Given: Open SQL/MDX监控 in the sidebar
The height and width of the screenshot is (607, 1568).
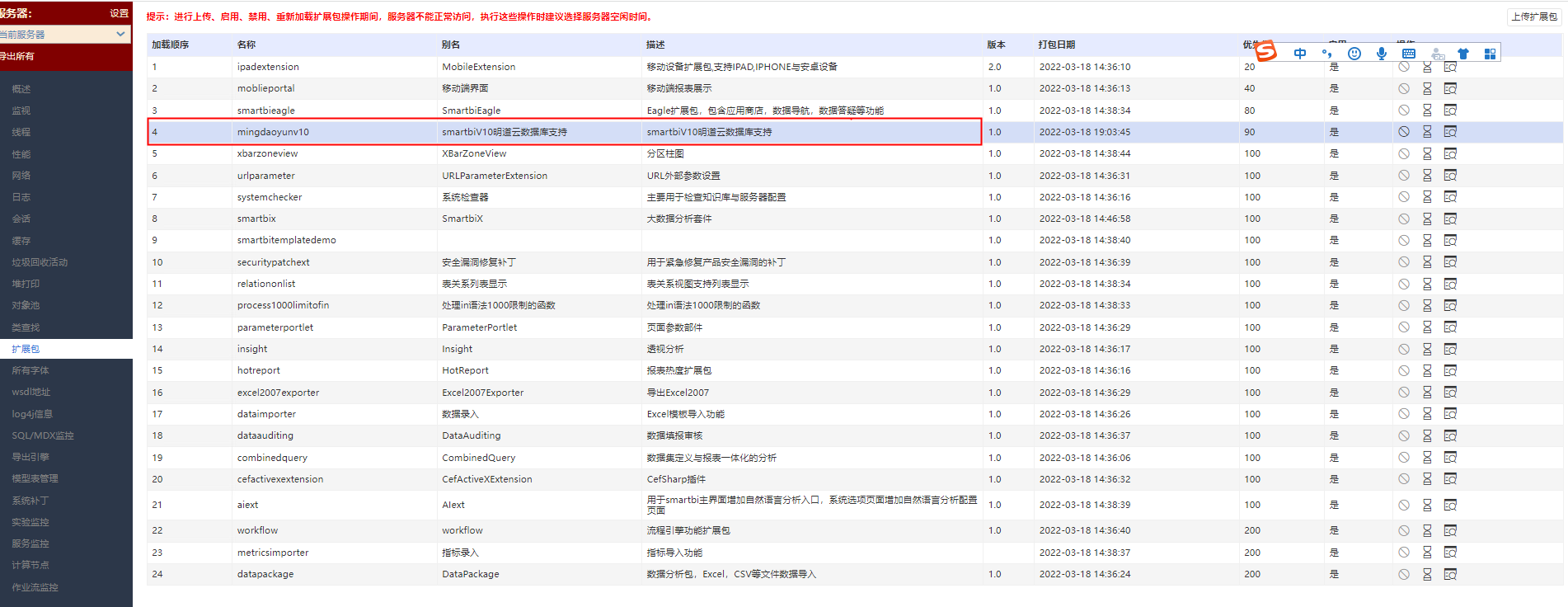Looking at the screenshot, I should point(43,435).
